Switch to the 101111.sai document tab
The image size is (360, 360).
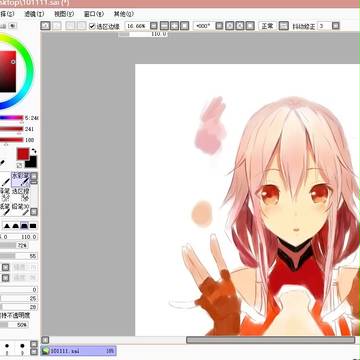pyautogui.click(x=79, y=351)
